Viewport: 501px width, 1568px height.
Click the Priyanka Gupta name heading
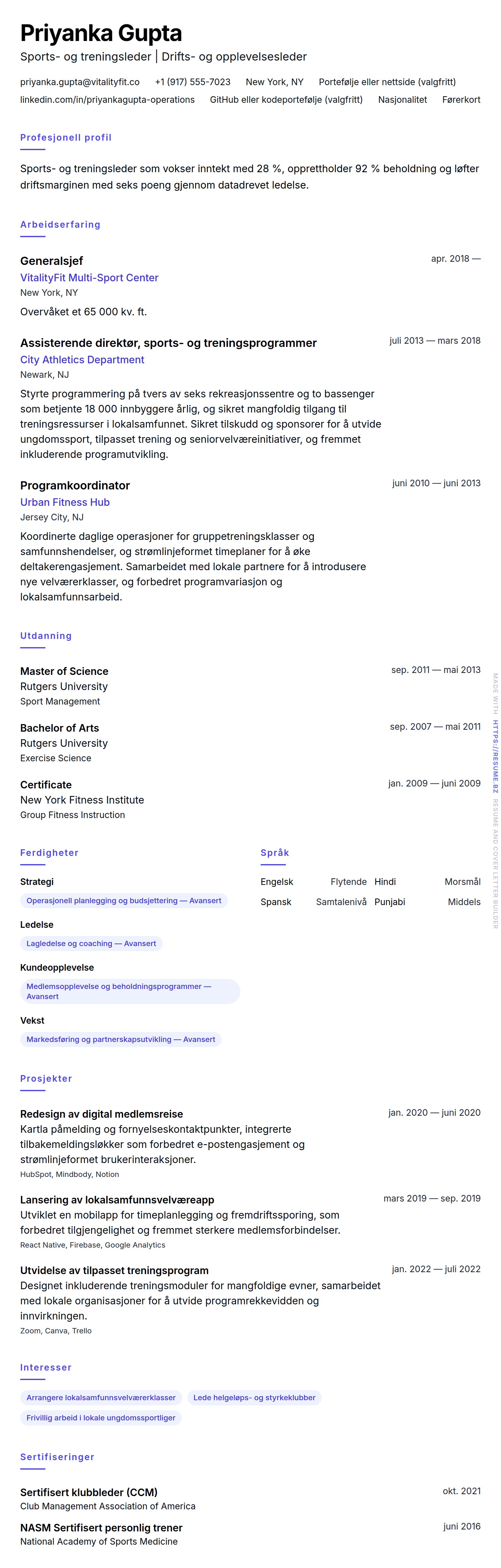point(101,33)
